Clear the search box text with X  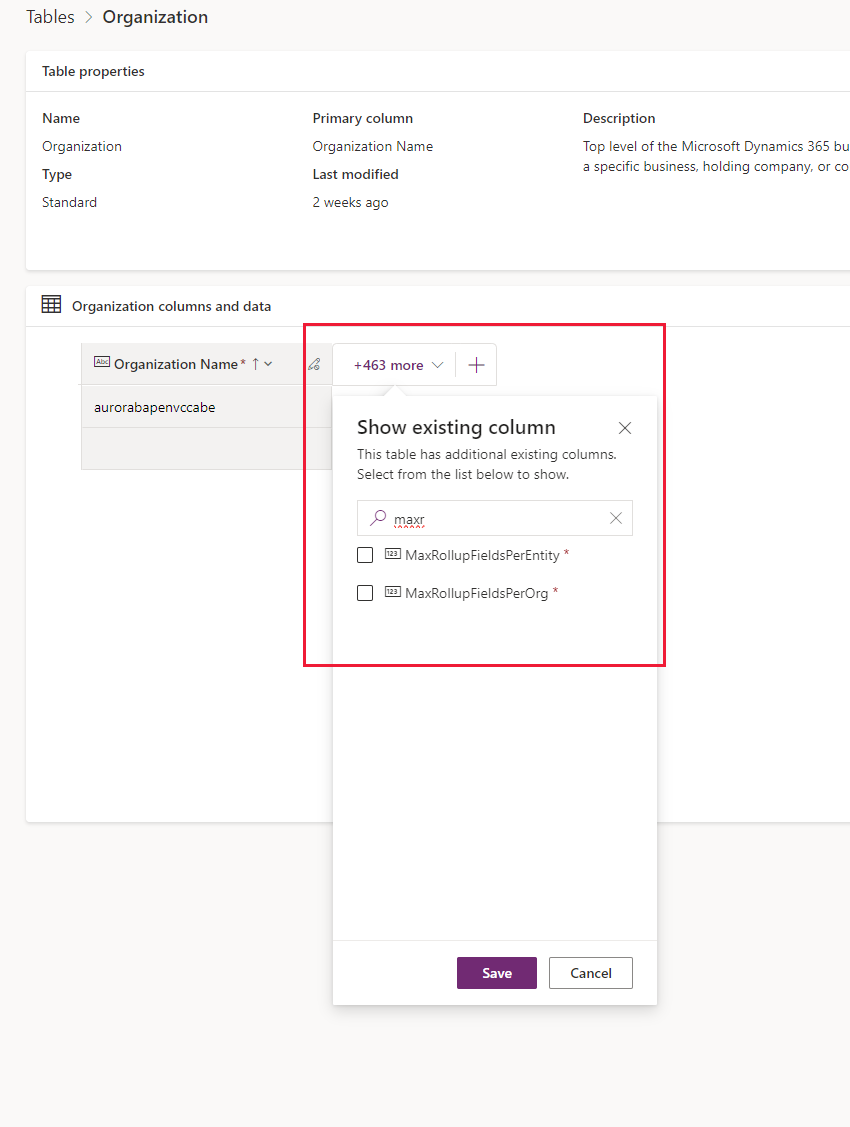click(616, 518)
